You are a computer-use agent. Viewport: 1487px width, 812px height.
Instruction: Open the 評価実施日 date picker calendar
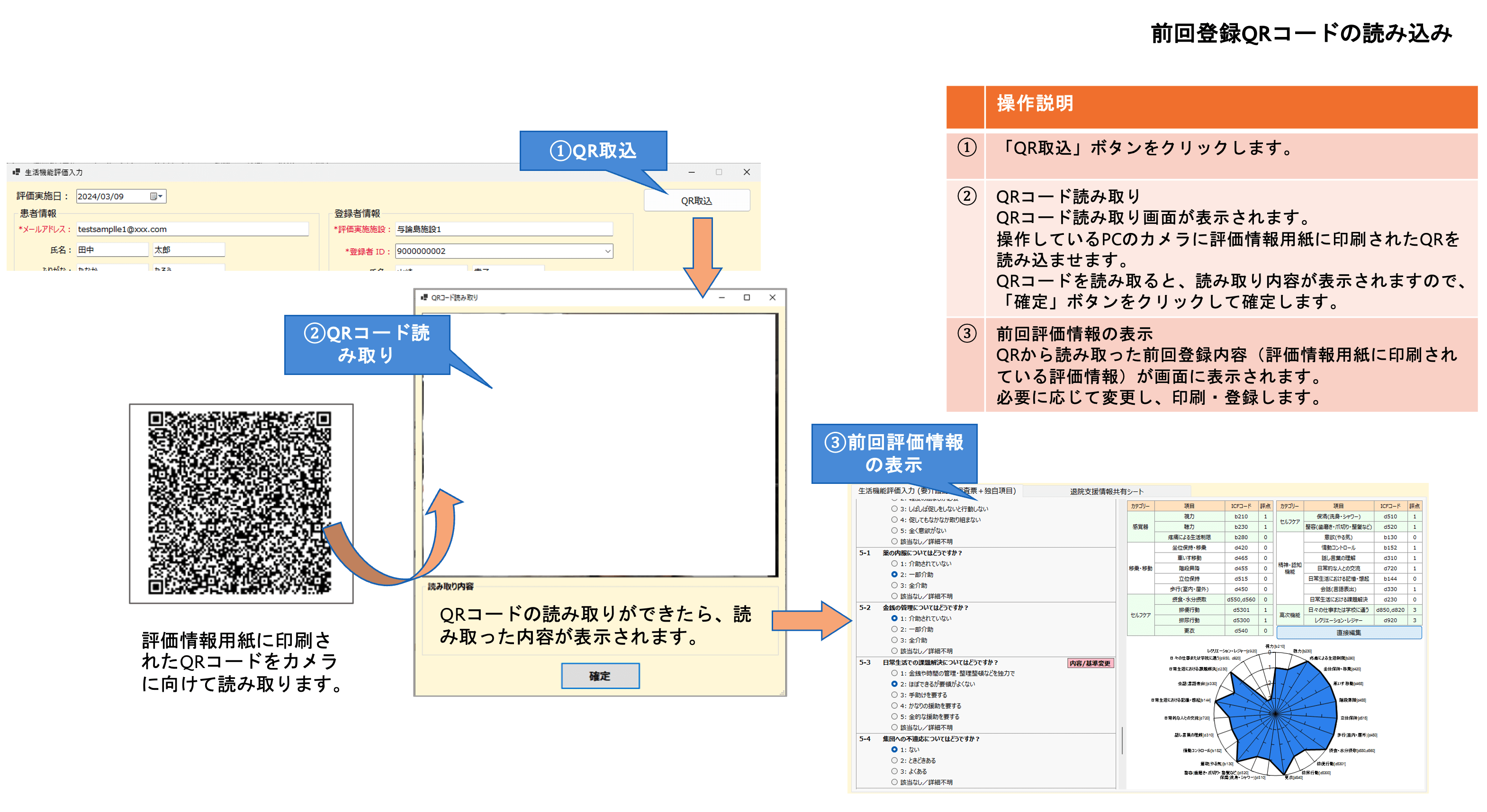tap(156, 196)
